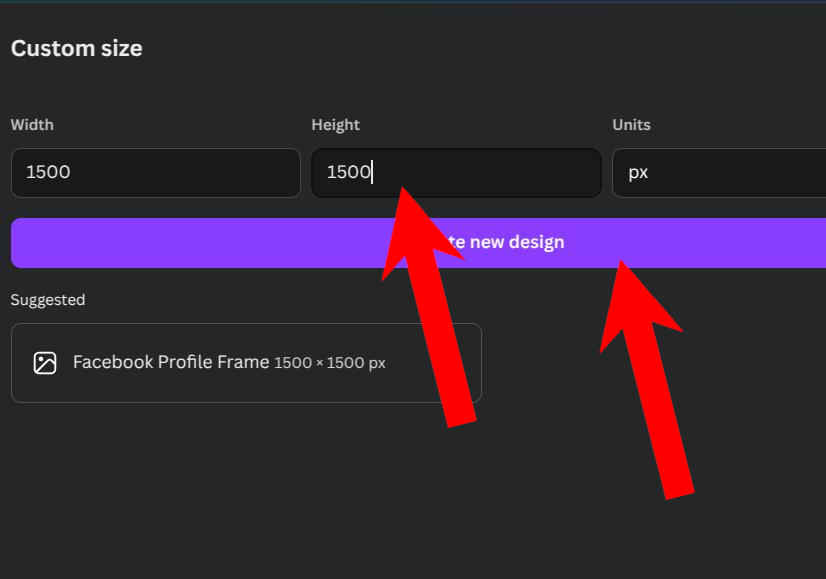Click the Height label

(x=336, y=125)
